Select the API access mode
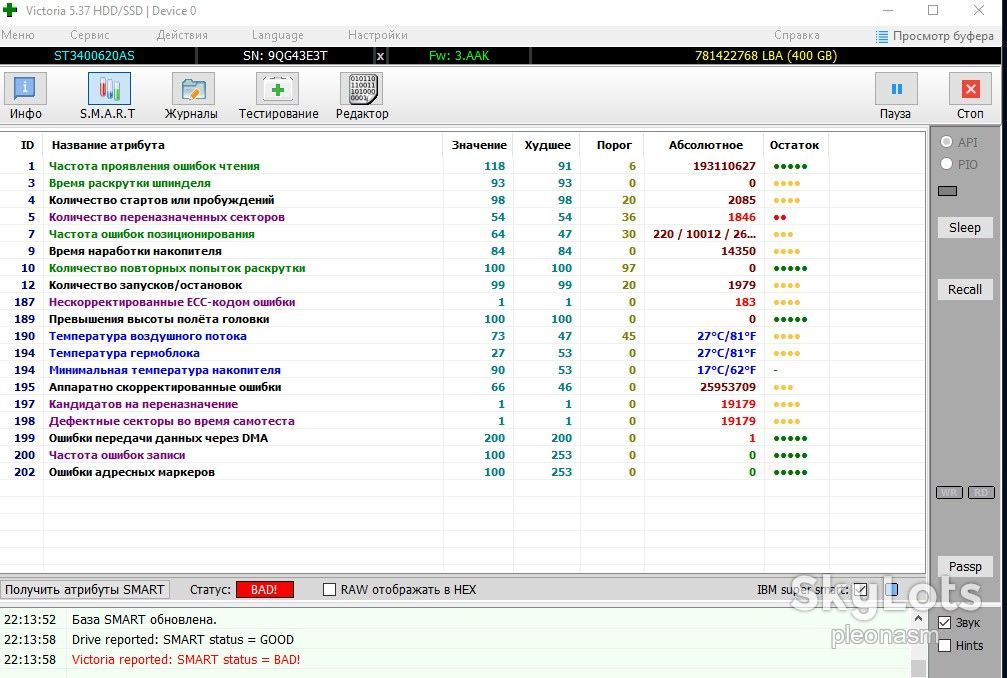 (x=946, y=142)
